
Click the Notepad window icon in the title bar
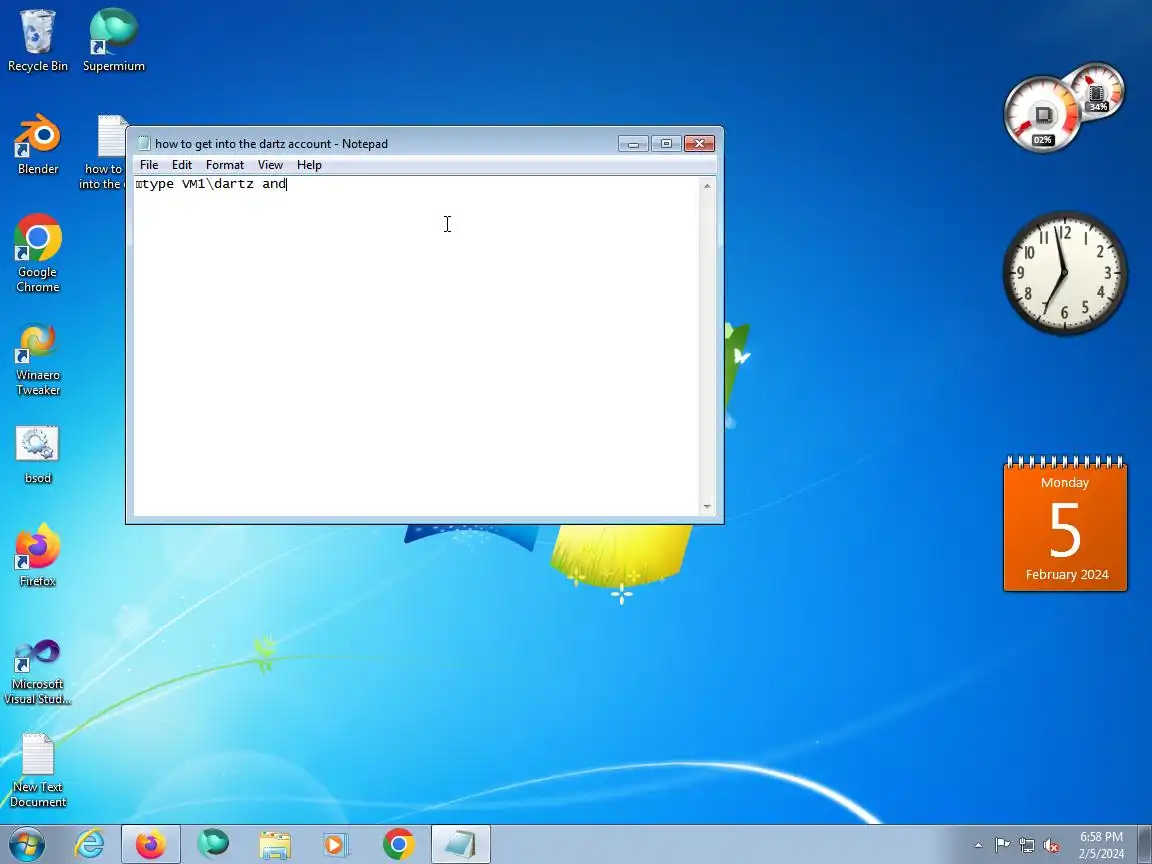(x=144, y=143)
